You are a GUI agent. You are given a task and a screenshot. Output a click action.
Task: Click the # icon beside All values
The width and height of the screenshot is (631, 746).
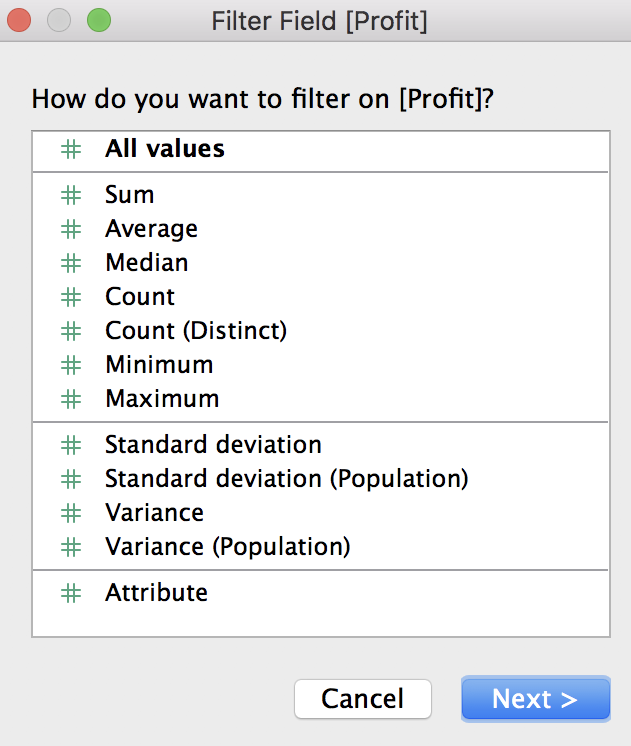71,149
